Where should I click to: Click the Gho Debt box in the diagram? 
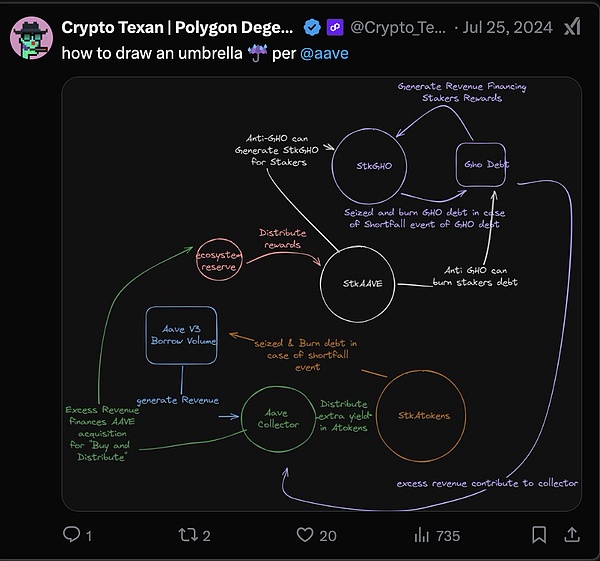483,163
